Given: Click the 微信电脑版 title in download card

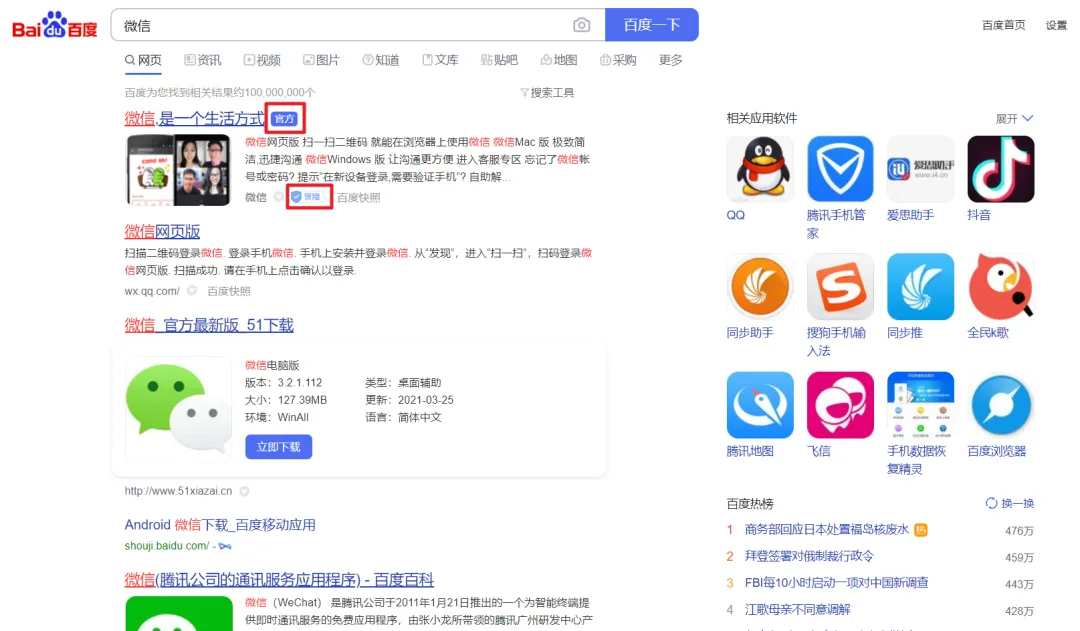Looking at the screenshot, I should click(x=272, y=365).
